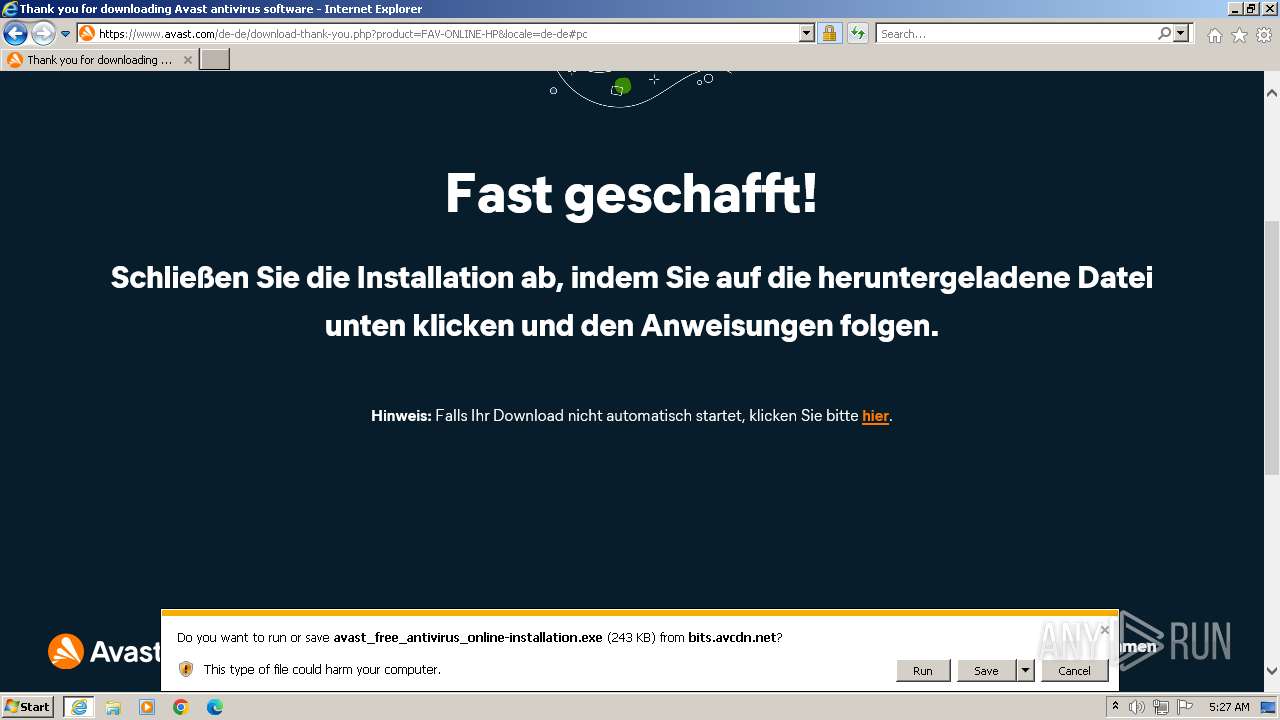The image size is (1280, 720).
Task: Expand the Save options dropdown arrow
Action: click(x=1025, y=671)
